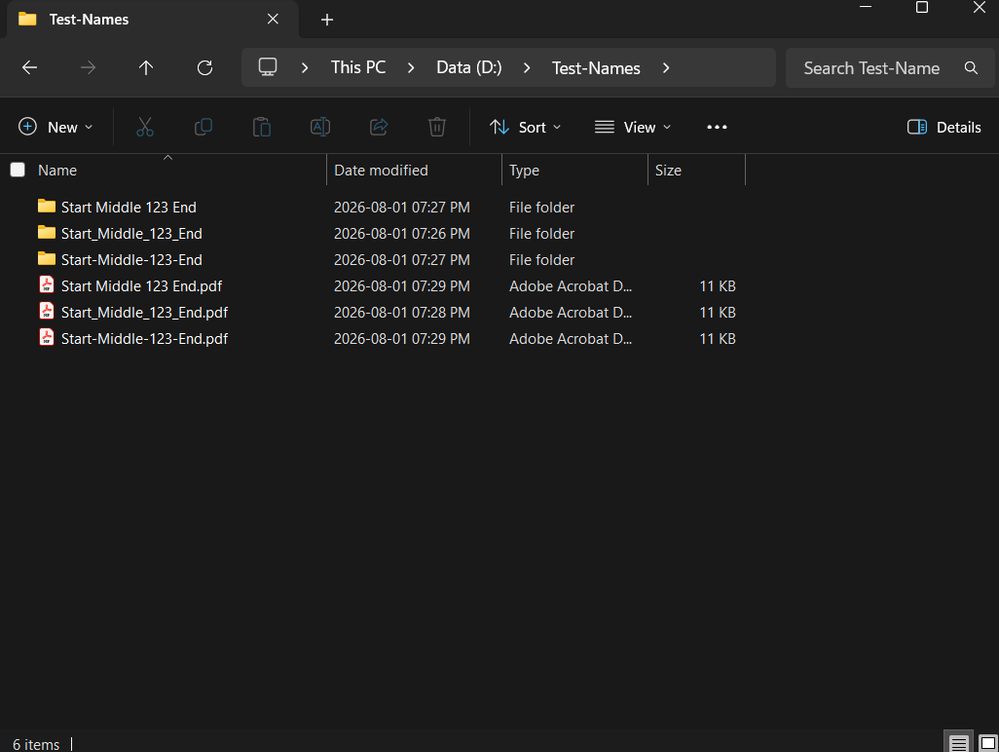Click the 6 items status bar text
The image size is (999, 752).
pyautogui.click(x=36, y=744)
